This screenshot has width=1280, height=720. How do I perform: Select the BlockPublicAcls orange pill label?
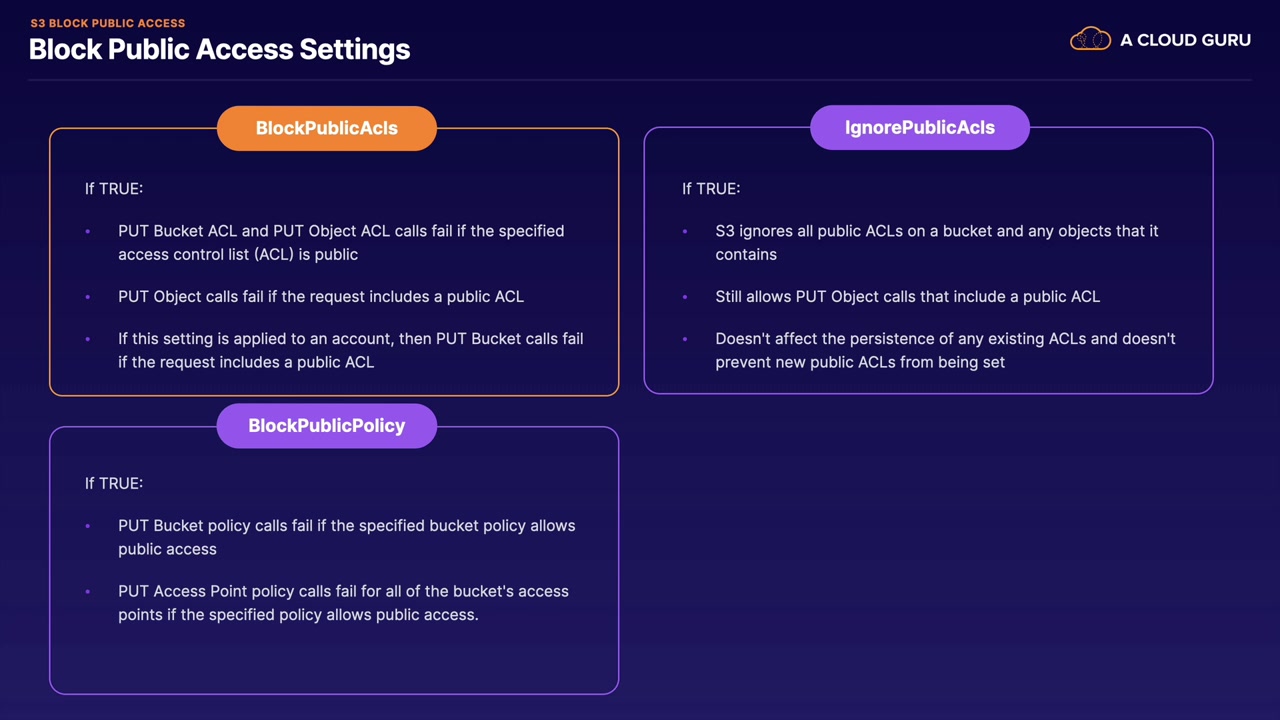coord(327,128)
